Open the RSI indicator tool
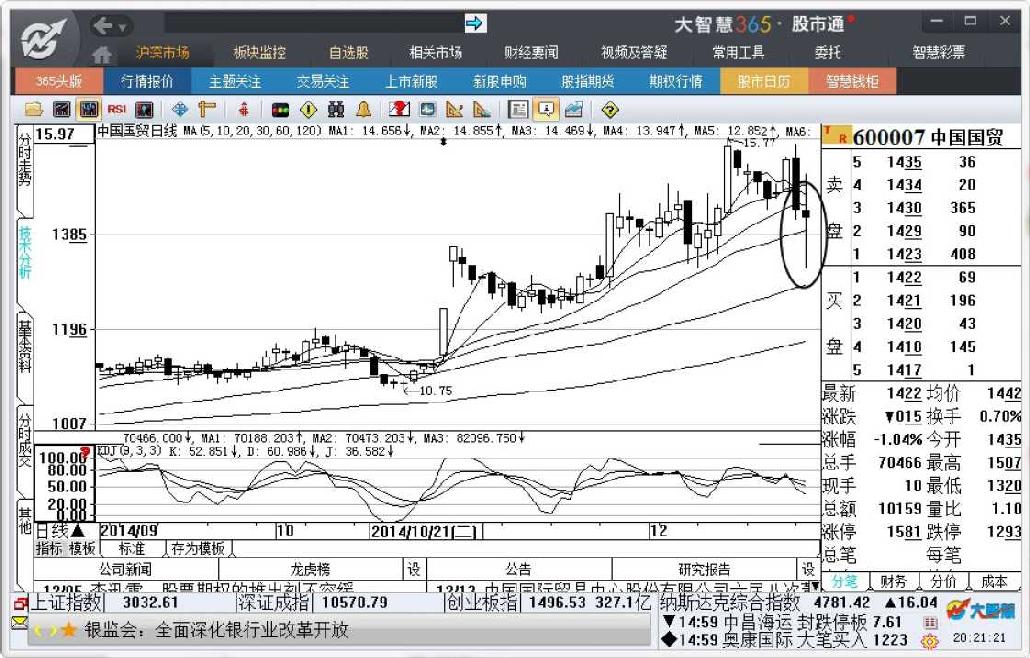 117,109
